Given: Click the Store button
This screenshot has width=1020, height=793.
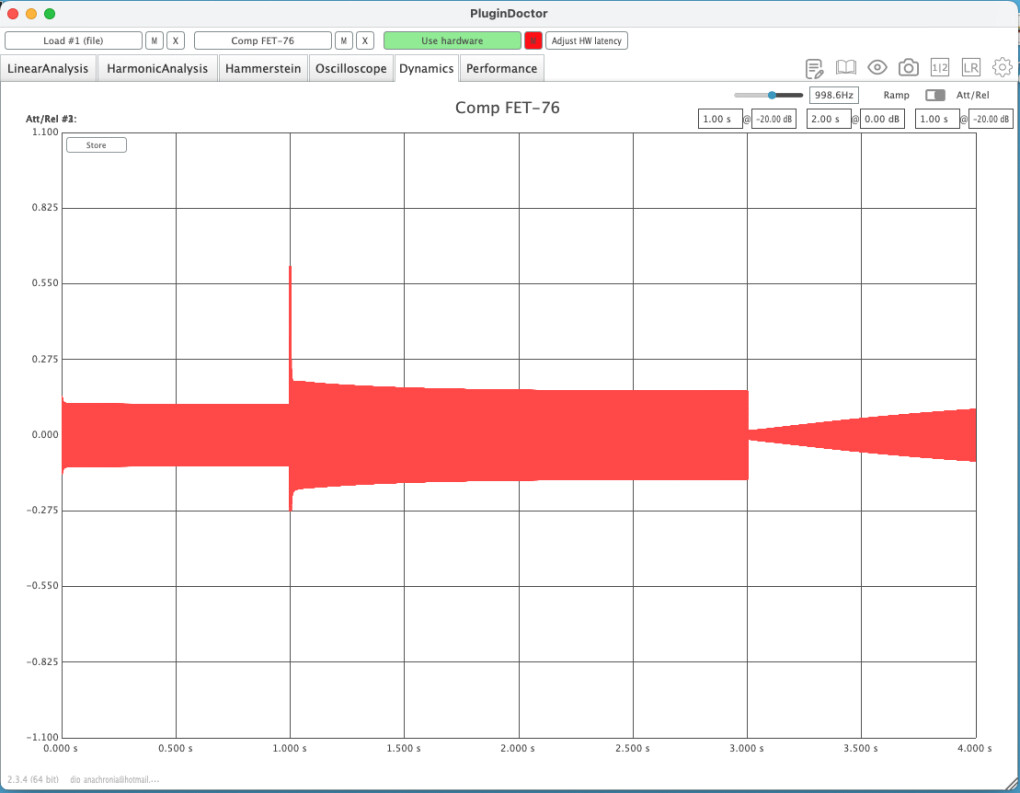Looking at the screenshot, I should (x=96, y=145).
